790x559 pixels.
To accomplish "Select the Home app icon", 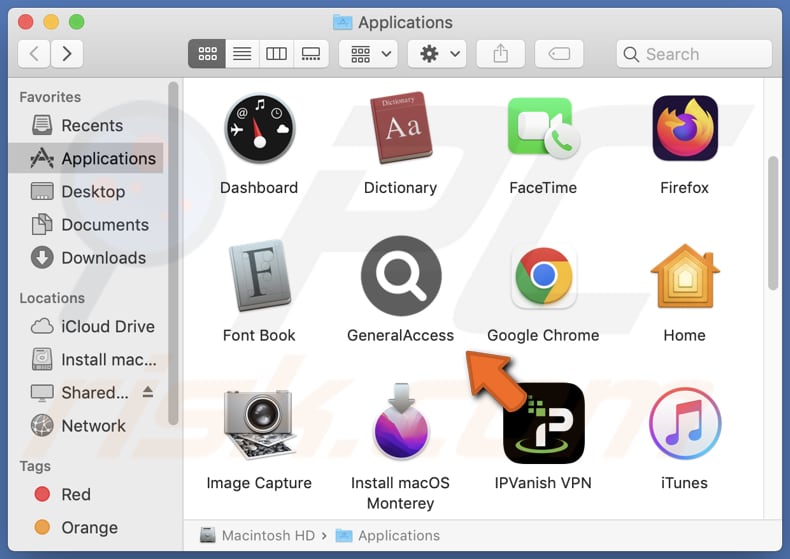I will [x=685, y=275].
